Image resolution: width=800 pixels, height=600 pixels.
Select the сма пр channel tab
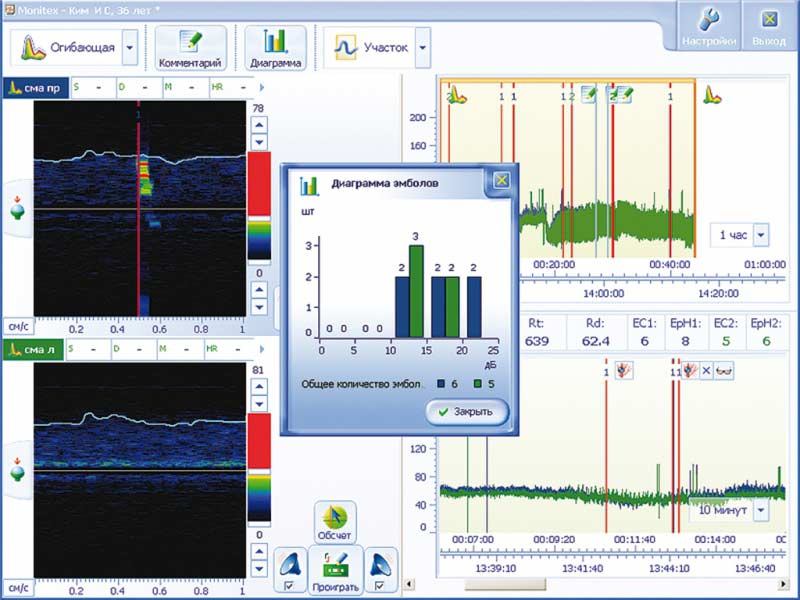[36, 88]
